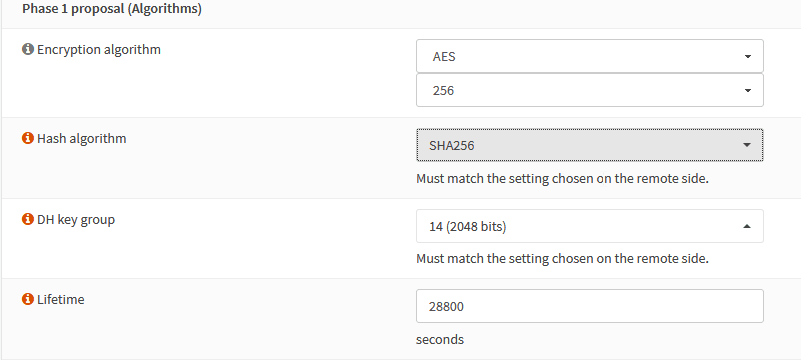Click the Hash algorithm label text
This screenshot has height=360, width=801.
click(82, 138)
